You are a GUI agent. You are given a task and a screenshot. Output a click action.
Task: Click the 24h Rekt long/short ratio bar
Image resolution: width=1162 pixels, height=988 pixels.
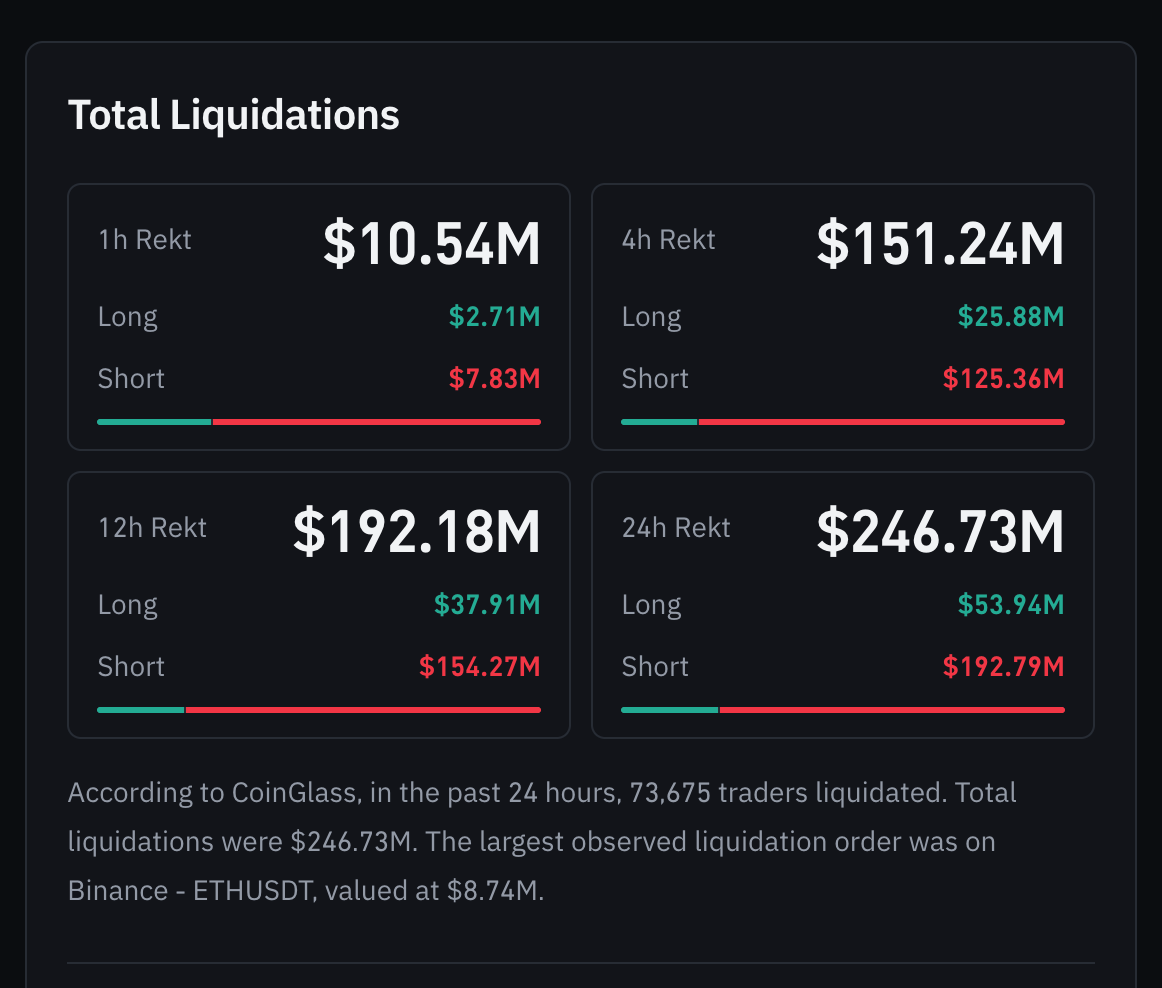pyautogui.click(x=843, y=710)
